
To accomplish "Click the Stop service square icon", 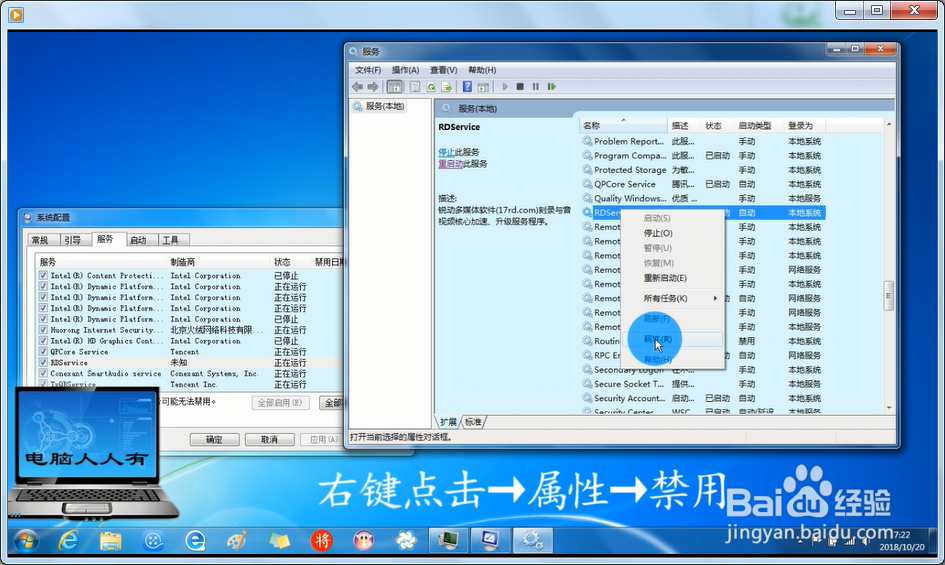I will [520, 87].
